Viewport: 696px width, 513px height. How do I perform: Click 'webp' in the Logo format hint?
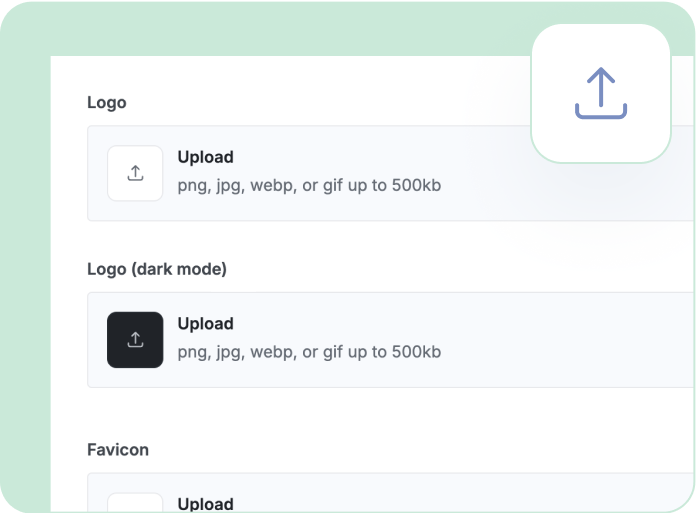(271, 185)
